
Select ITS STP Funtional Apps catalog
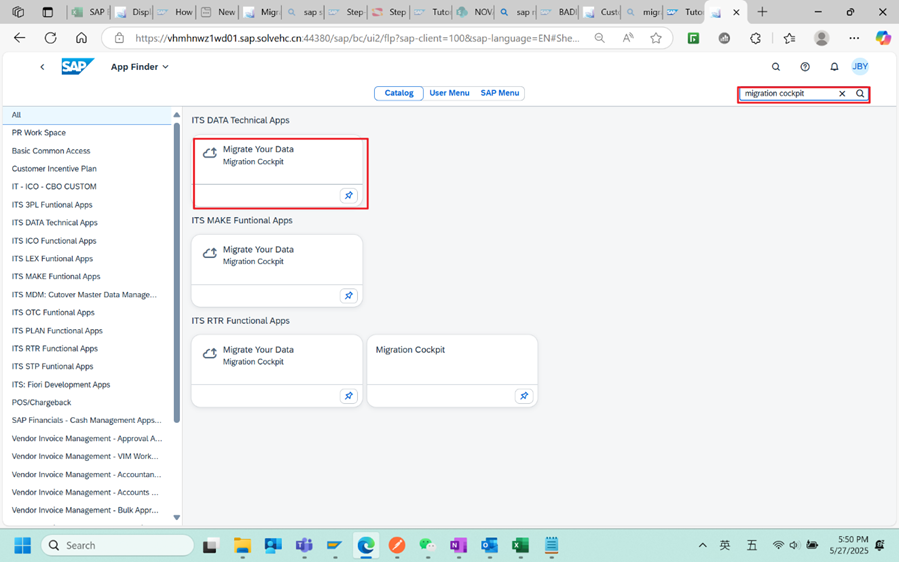coord(88,366)
